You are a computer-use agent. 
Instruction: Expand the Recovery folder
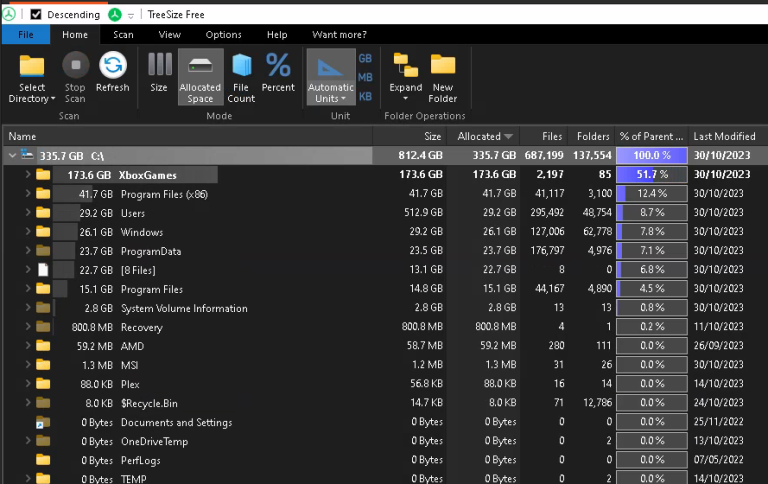tap(28, 326)
